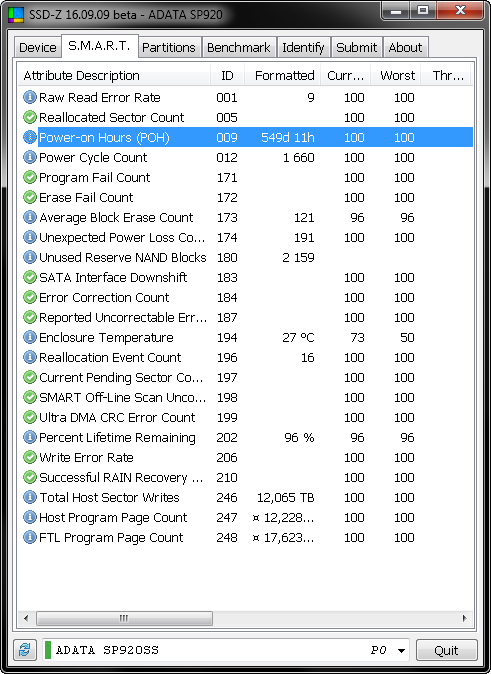Click the green check icon beside Reported Uncorrectable Err…
Screen dimensions: 491x674
click(30, 317)
